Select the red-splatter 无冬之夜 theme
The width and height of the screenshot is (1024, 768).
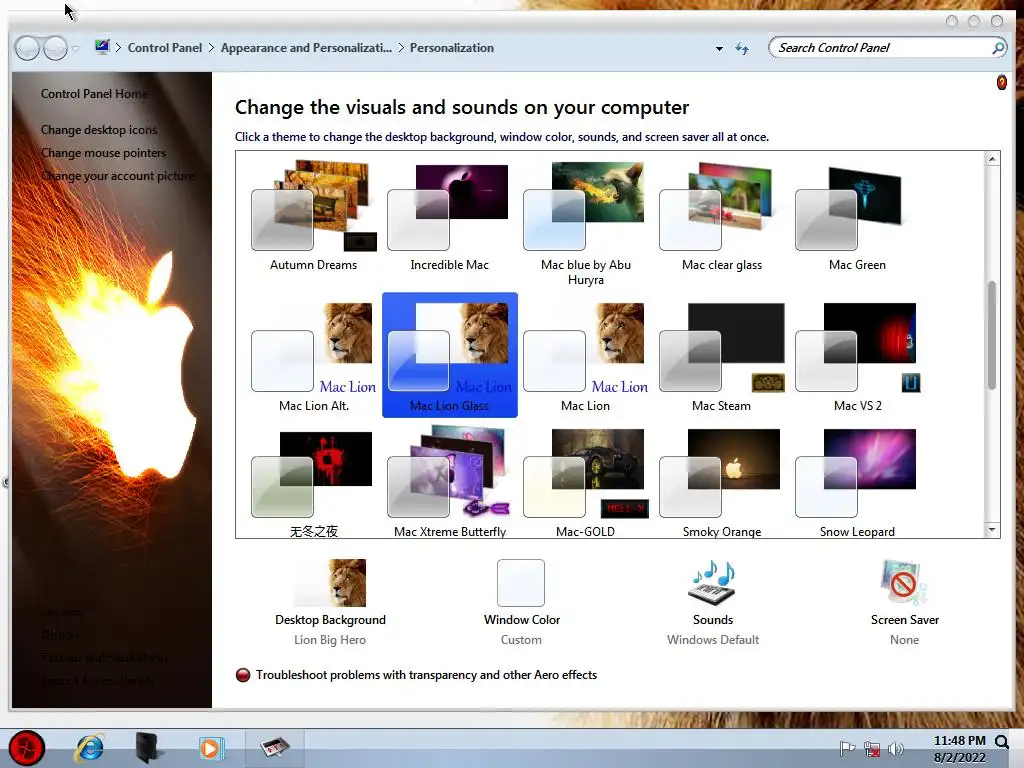(x=313, y=482)
